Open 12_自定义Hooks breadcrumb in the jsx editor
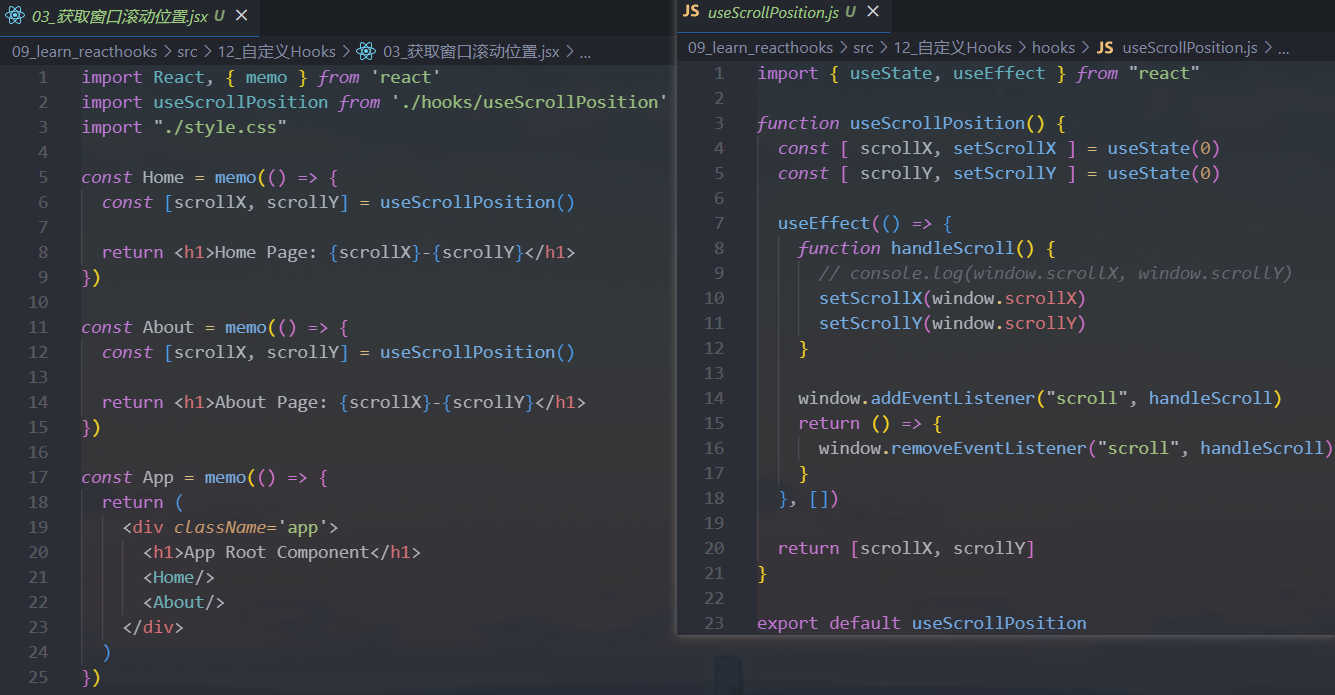 (277, 51)
